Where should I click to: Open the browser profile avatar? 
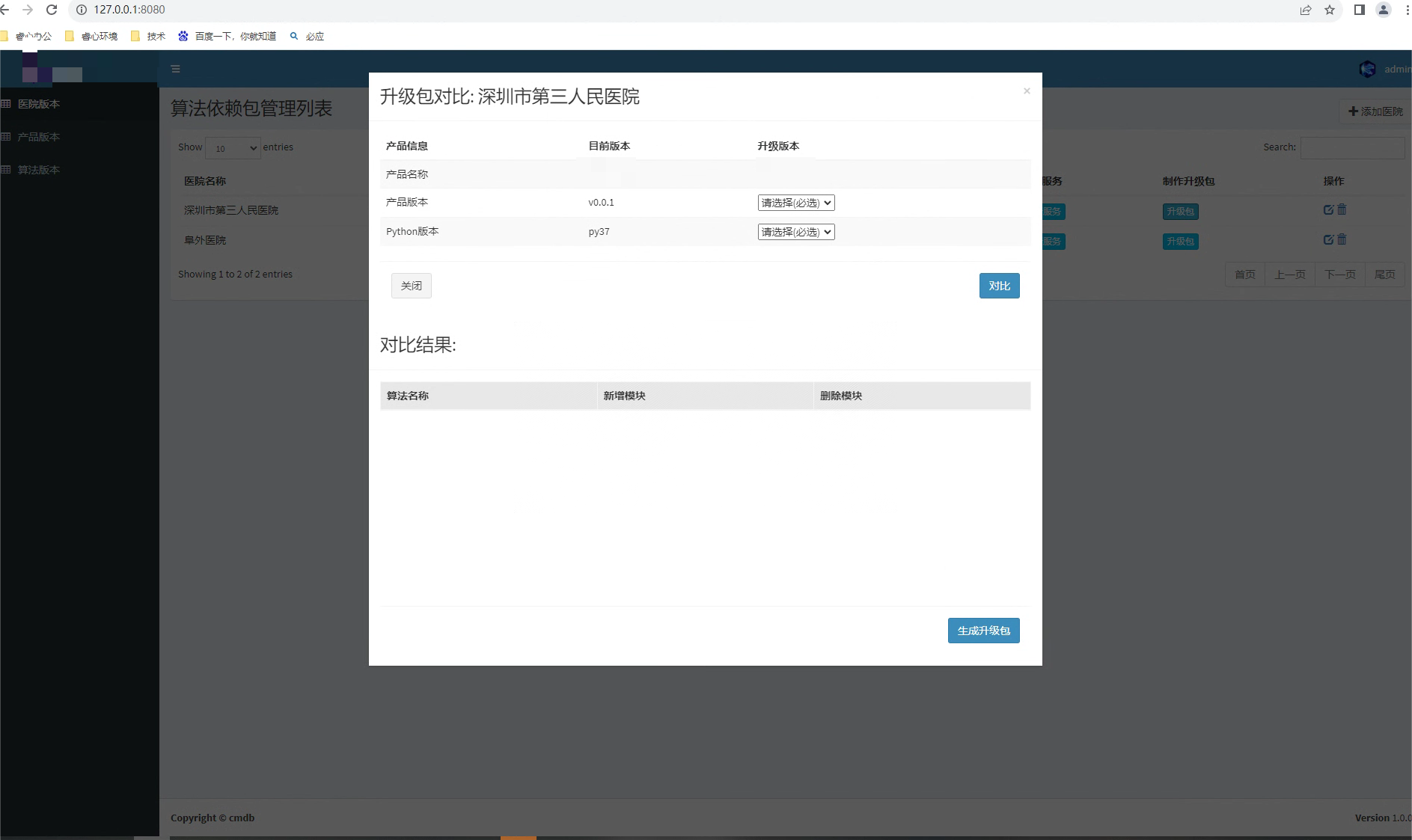(1384, 10)
